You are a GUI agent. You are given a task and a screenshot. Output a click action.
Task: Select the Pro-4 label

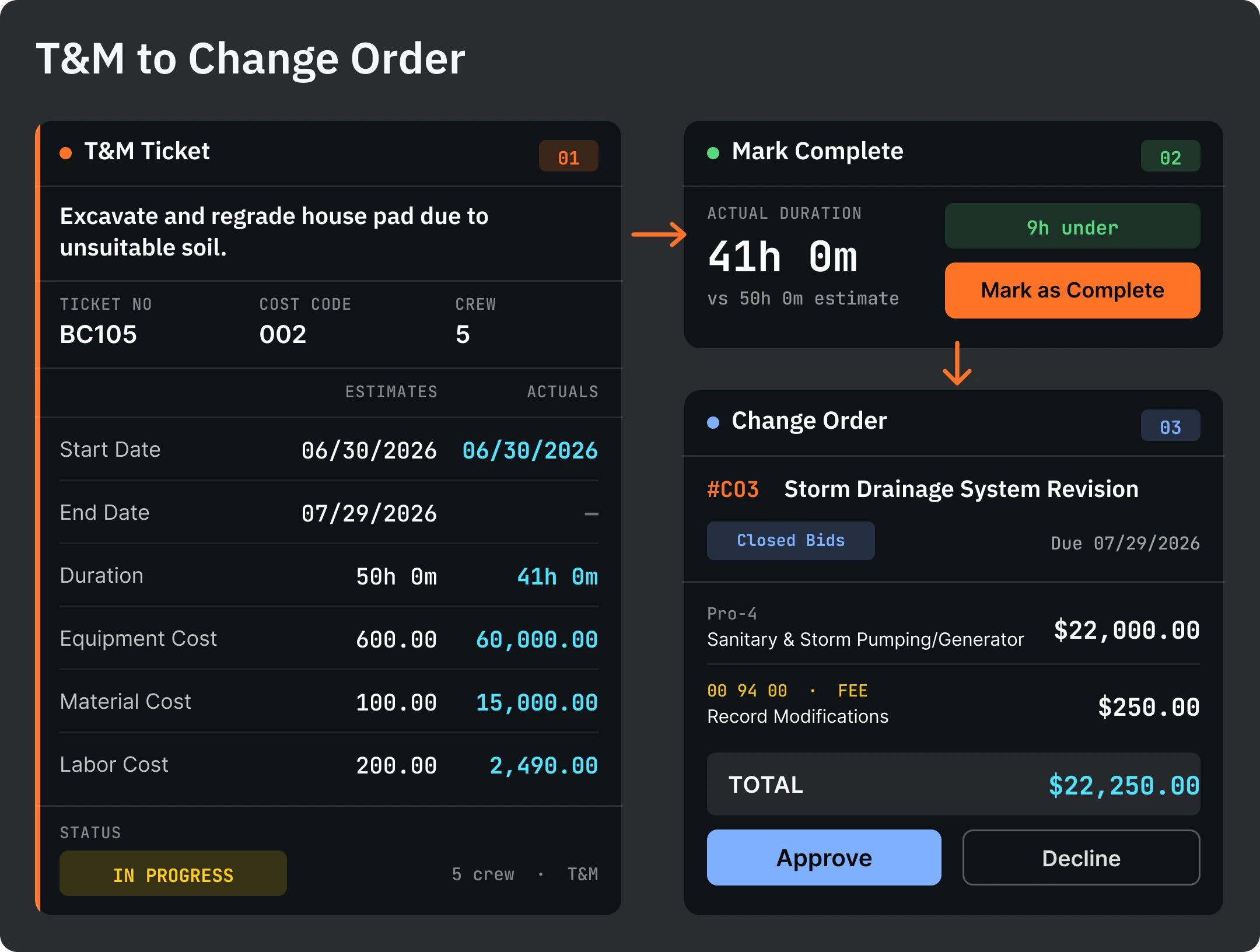point(731,614)
